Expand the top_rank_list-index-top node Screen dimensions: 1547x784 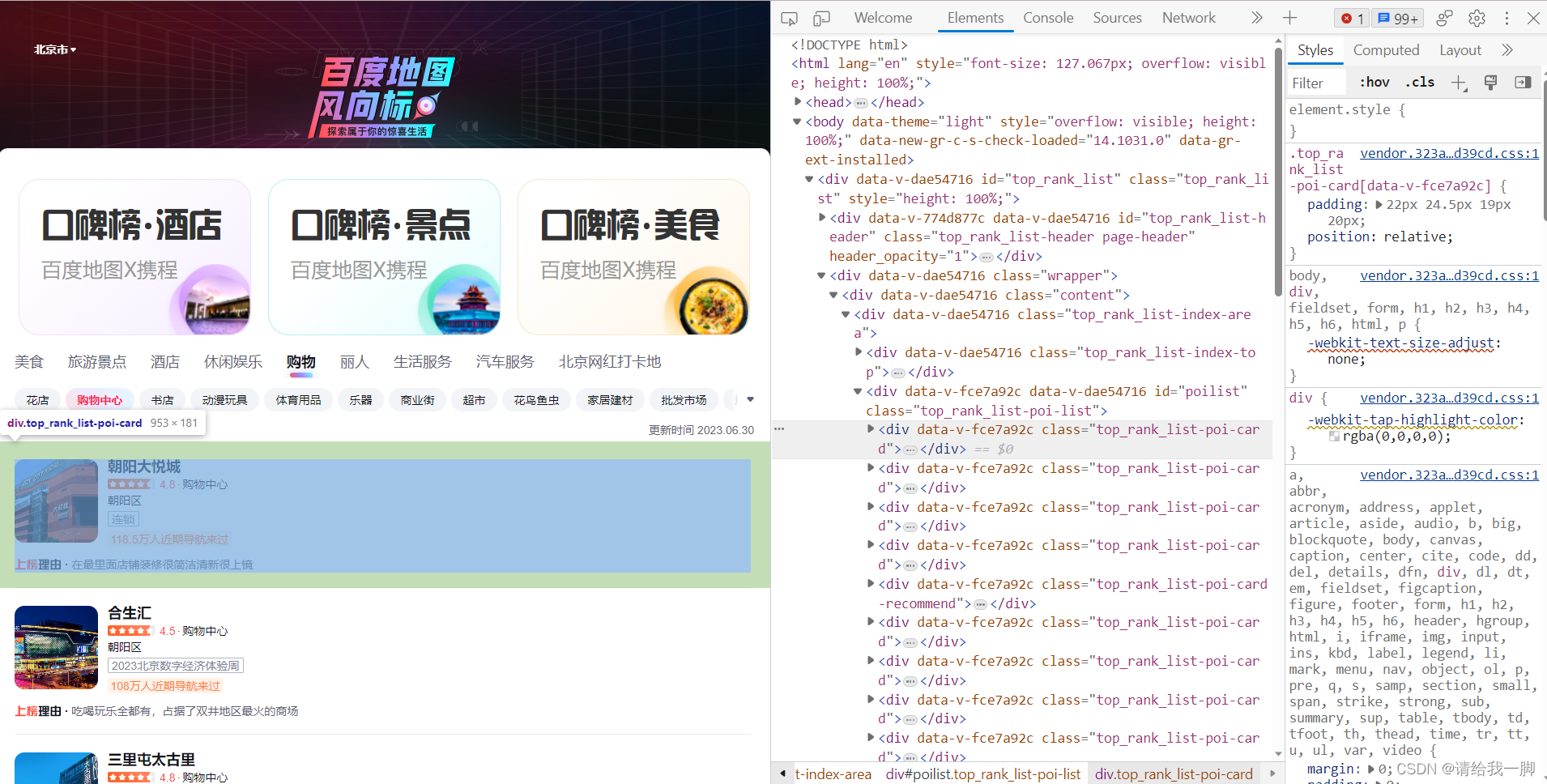click(859, 352)
